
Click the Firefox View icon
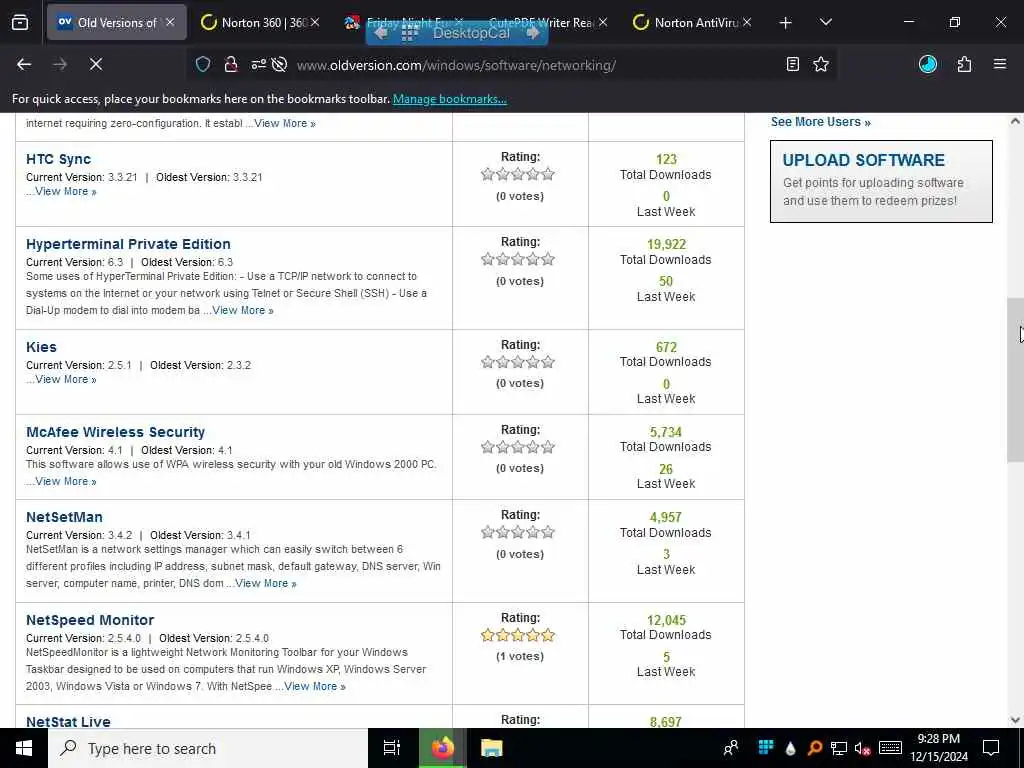pos(20,22)
